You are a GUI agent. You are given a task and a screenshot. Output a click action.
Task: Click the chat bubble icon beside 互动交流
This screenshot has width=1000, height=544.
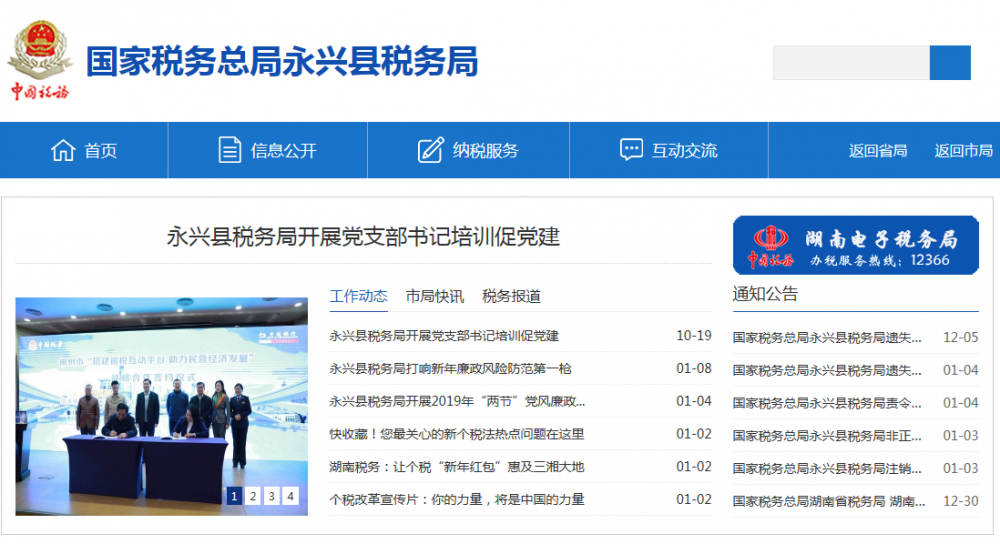click(631, 150)
